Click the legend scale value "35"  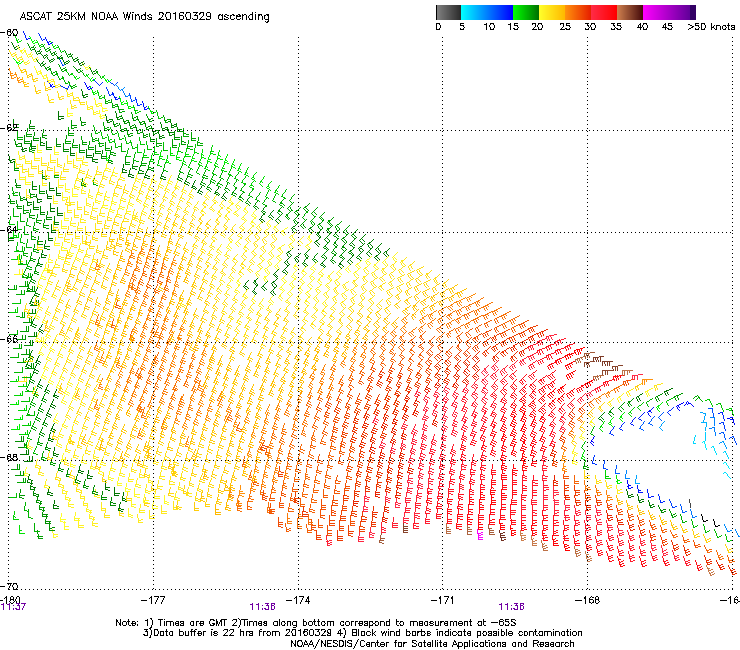pos(616,27)
